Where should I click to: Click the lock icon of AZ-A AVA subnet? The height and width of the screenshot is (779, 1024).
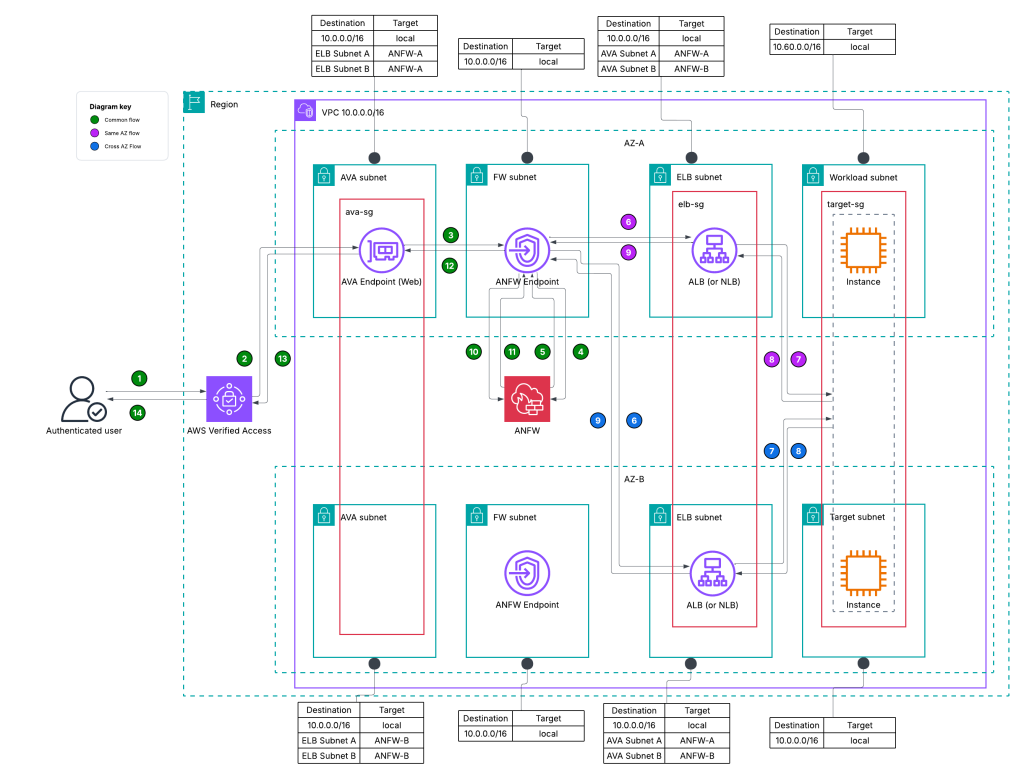(x=324, y=176)
